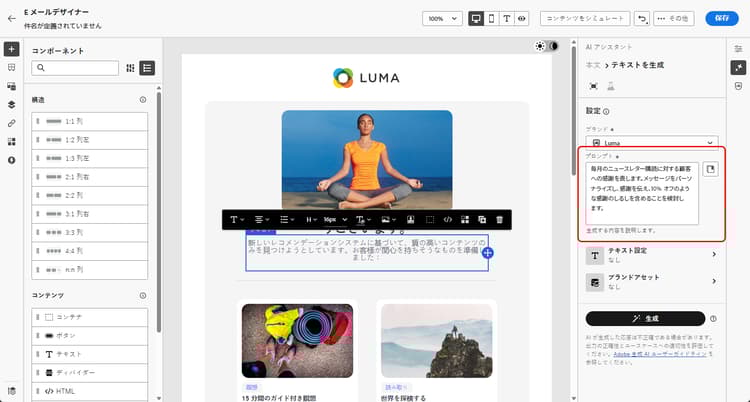Click the yoga mats card image
750x402 pixels.
click(298, 341)
